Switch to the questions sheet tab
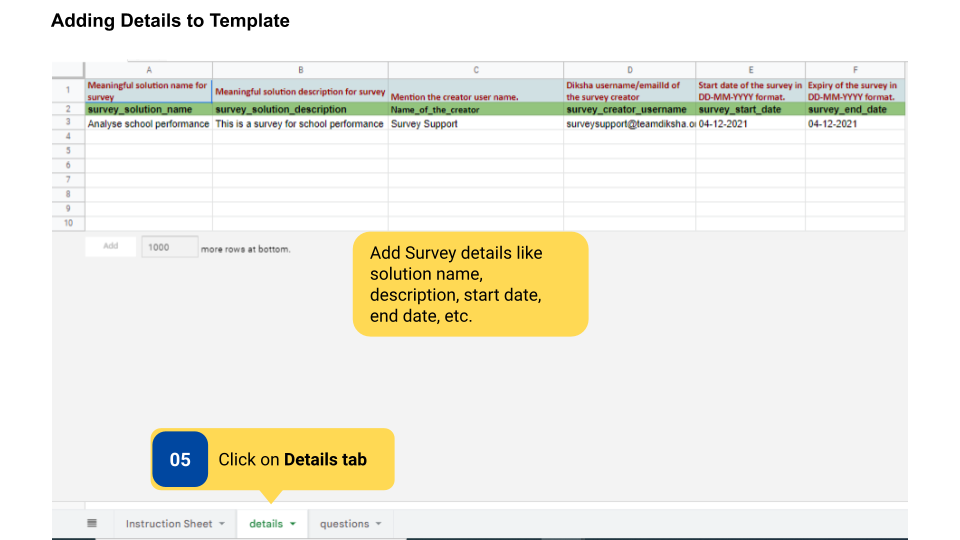The image size is (960, 540). click(x=344, y=524)
